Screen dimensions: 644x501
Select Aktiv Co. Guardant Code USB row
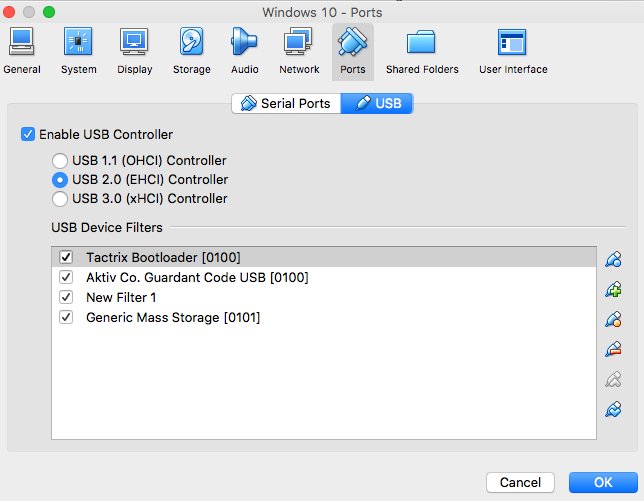pyautogui.click(x=324, y=277)
